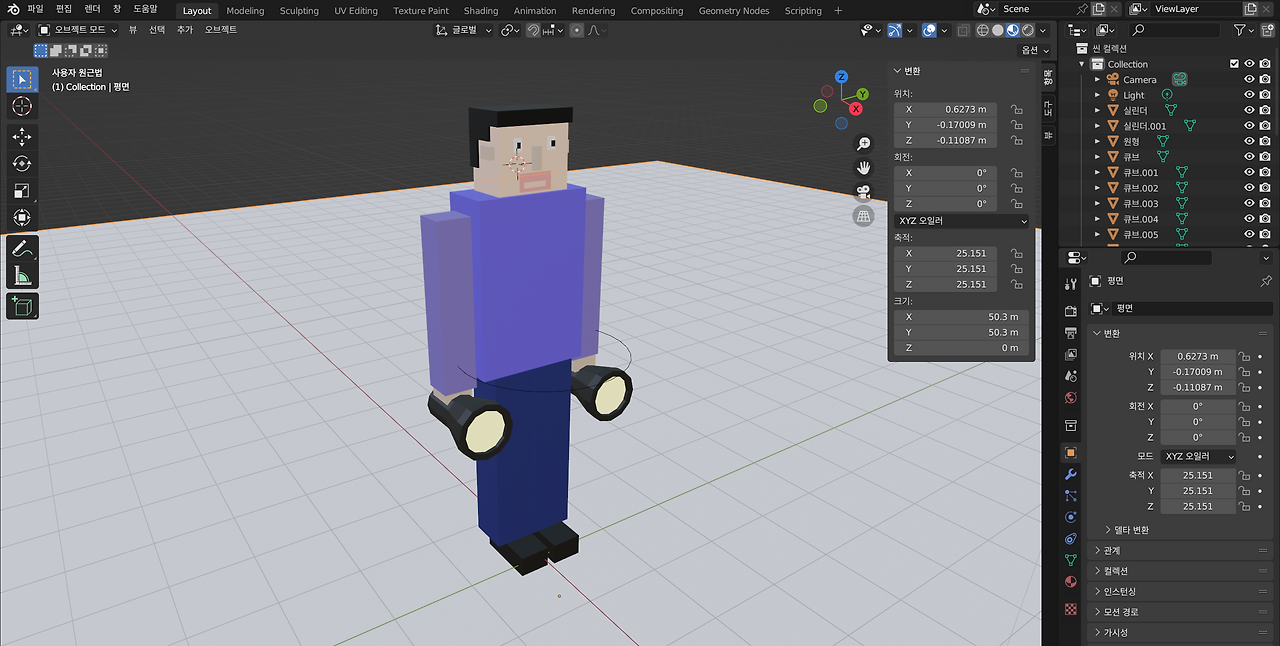Image resolution: width=1280 pixels, height=646 pixels.
Task: Open the 선택 menu in viewport header
Action: click(x=157, y=30)
